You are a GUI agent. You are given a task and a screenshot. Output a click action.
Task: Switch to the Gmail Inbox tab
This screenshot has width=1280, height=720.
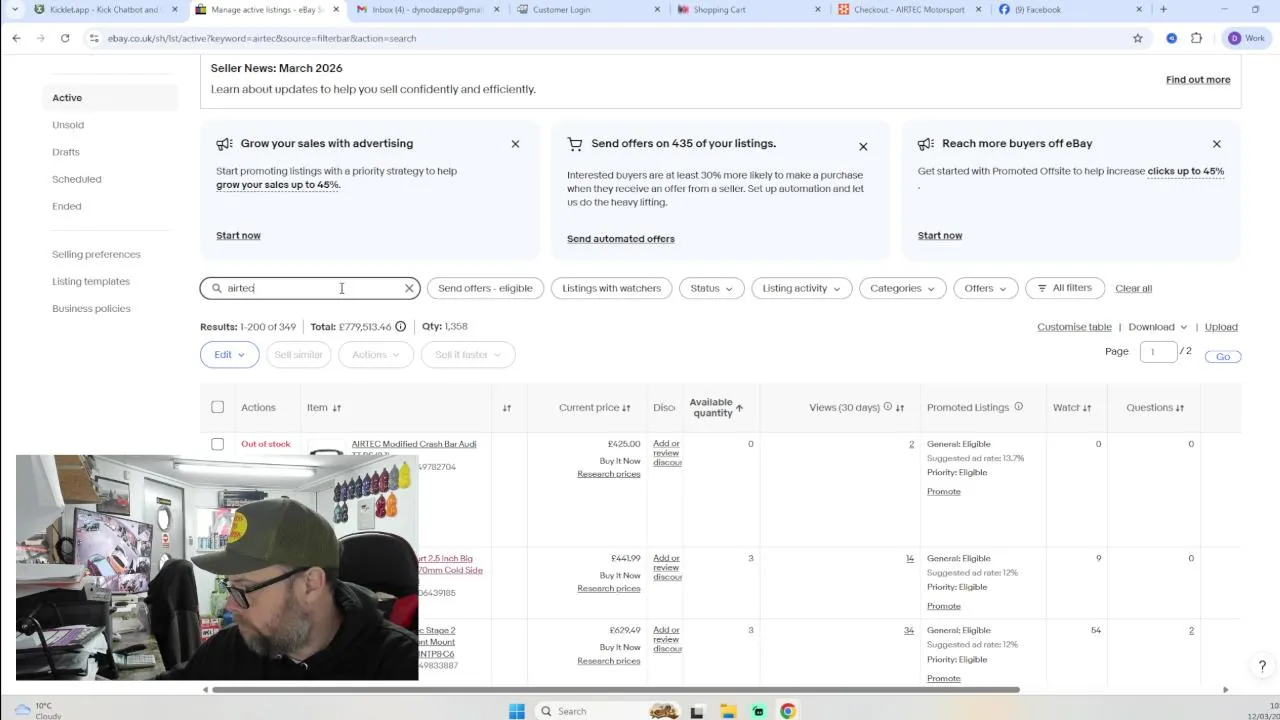(427, 9)
